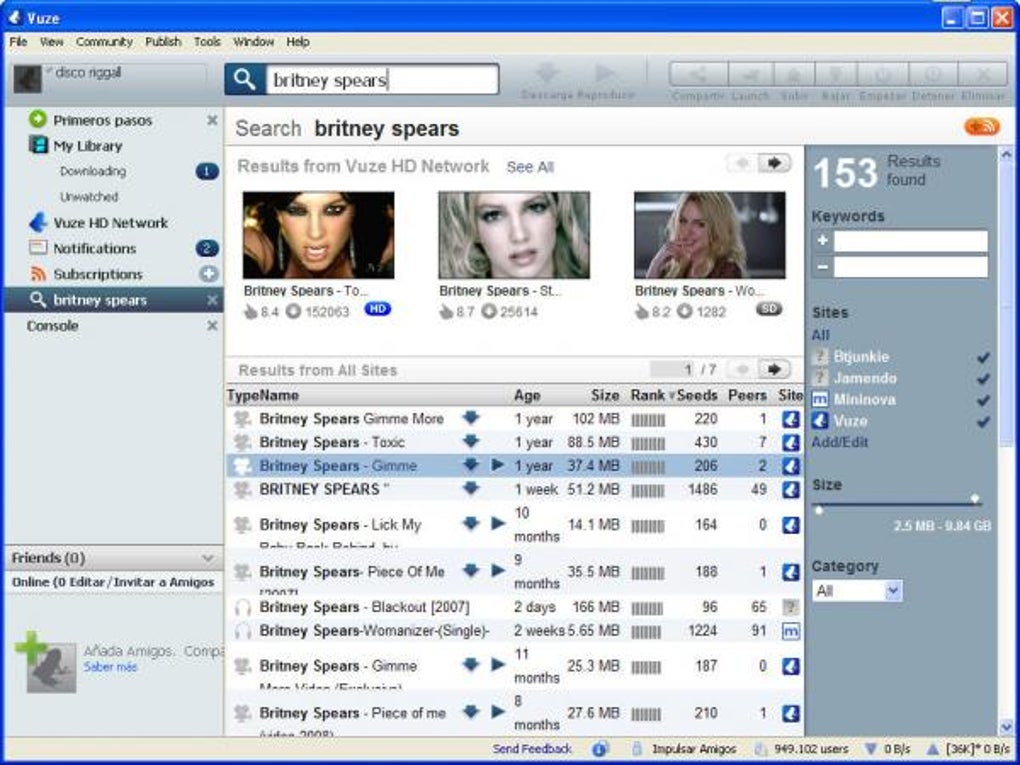Click download arrow for Britney Spears Gimme More
This screenshot has height=765, width=1020.
coord(471,418)
